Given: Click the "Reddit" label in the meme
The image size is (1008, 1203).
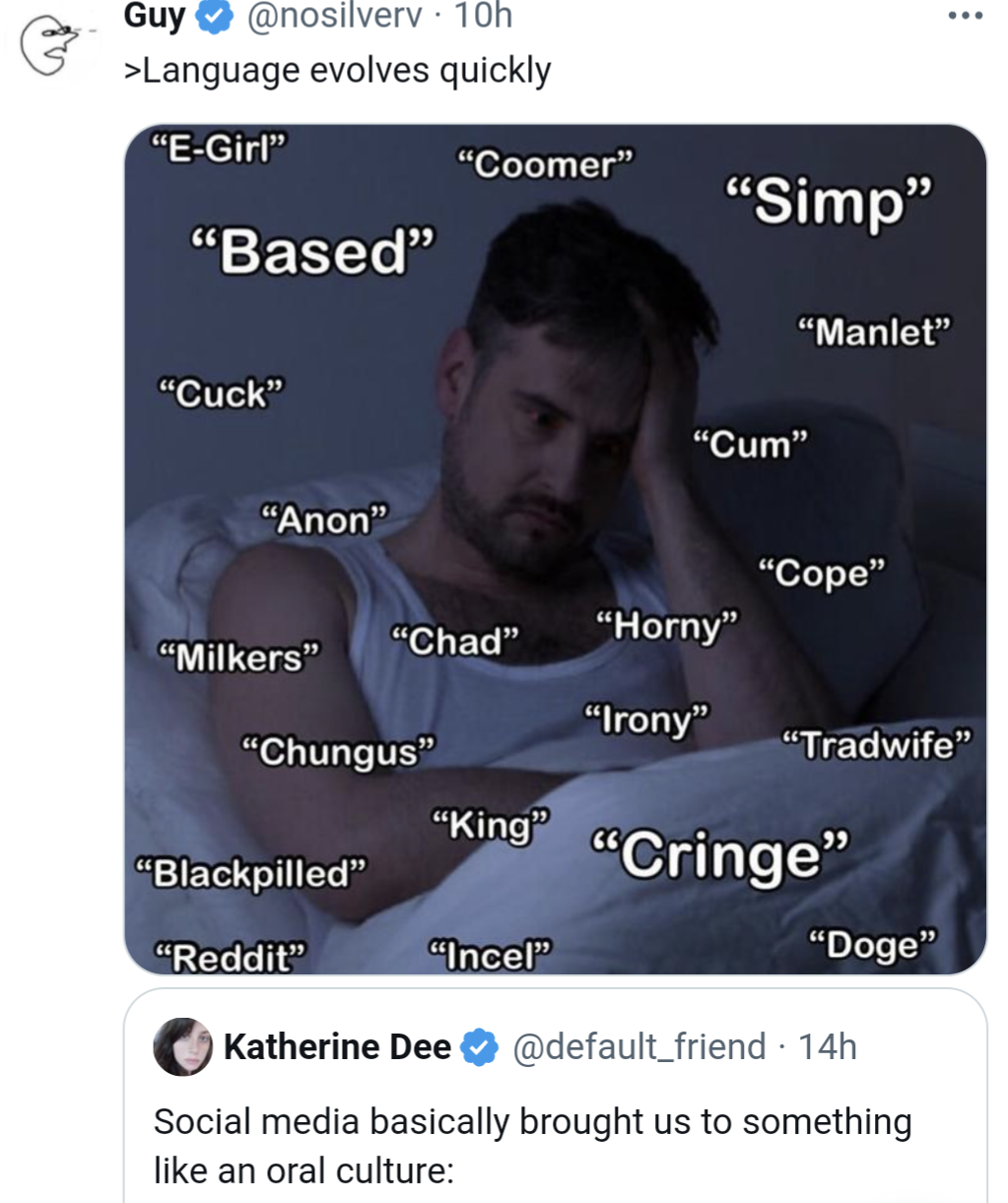Looking at the screenshot, I should pyautogui.click(x=232, y=957).
